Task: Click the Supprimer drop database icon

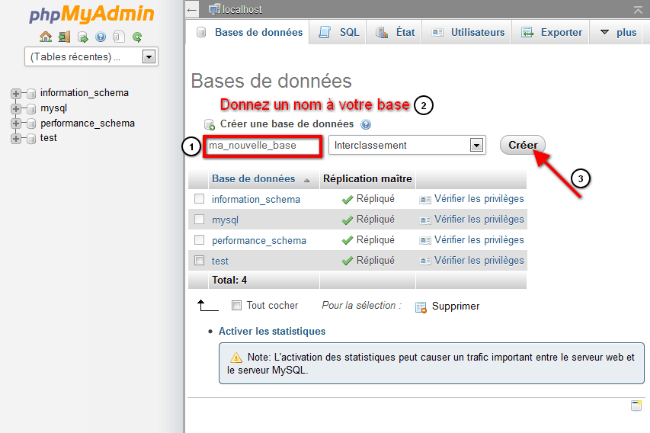Action: tap(421, 307)
